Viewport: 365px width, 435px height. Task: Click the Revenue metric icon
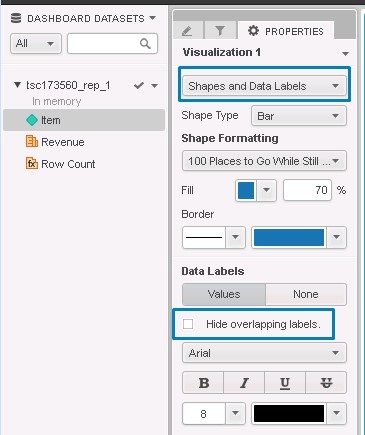click(x=32, y=142)
